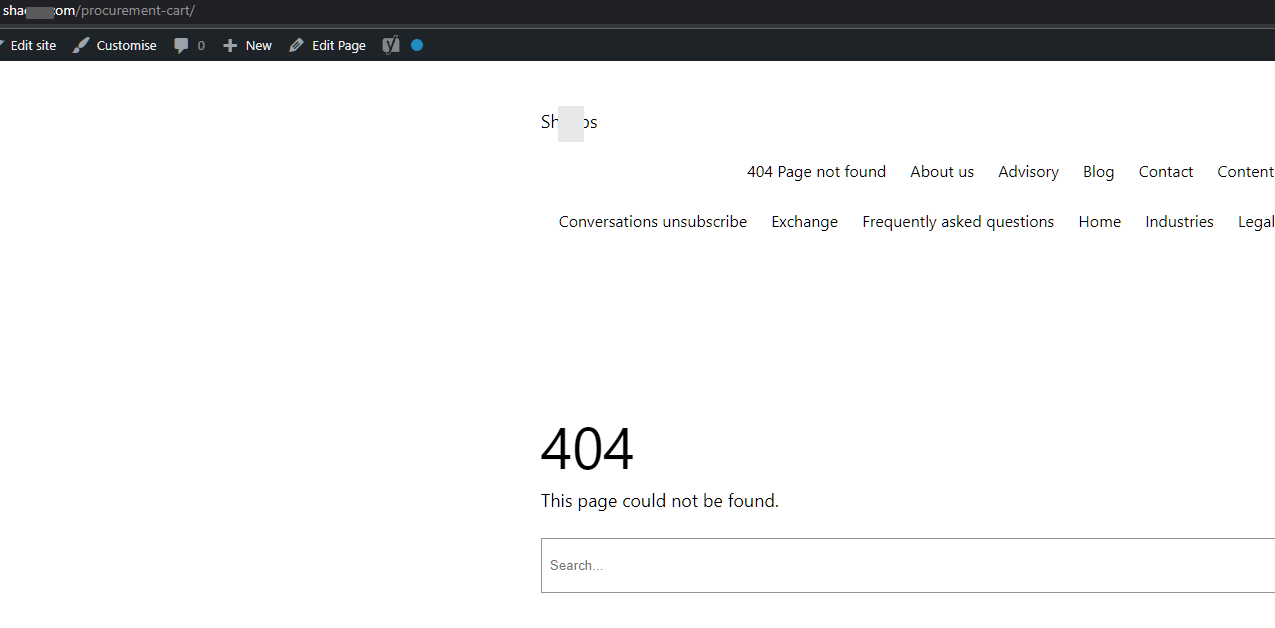Open the Yoast SEO icon menu
The width and height of the screenshot is (1275, 628).
click(391, 45)
